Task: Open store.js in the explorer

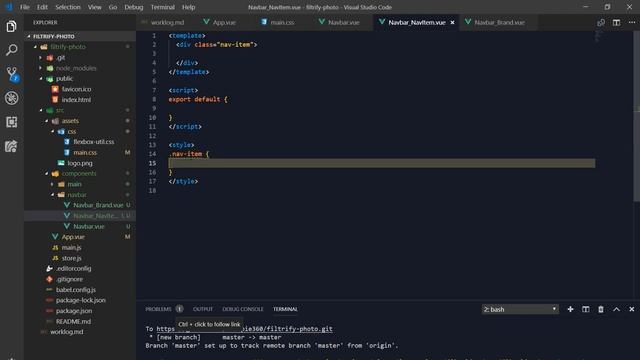Action: [x=71, y=258]
